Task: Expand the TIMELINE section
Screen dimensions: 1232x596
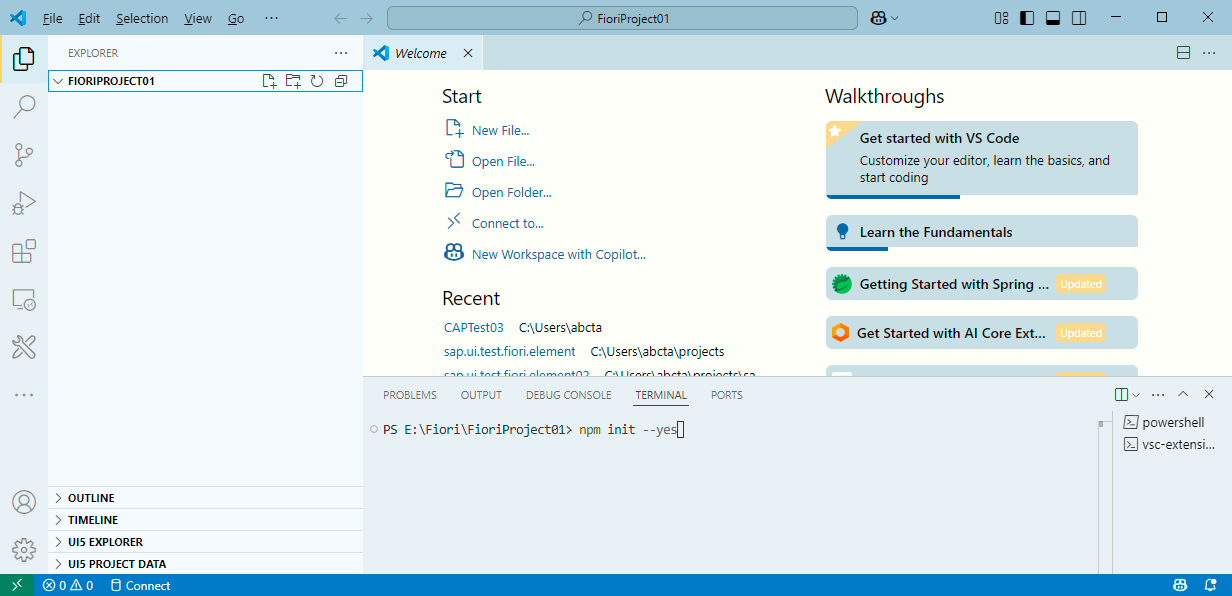Action: (205, 520)
